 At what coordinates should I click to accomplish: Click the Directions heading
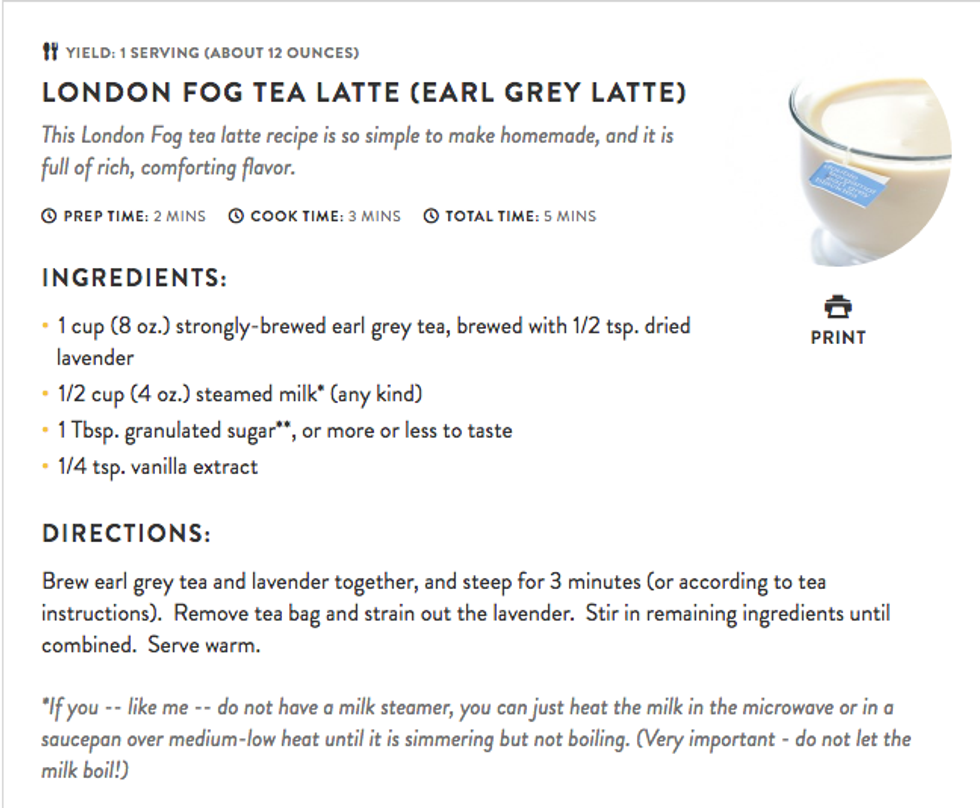pos(126,534)
